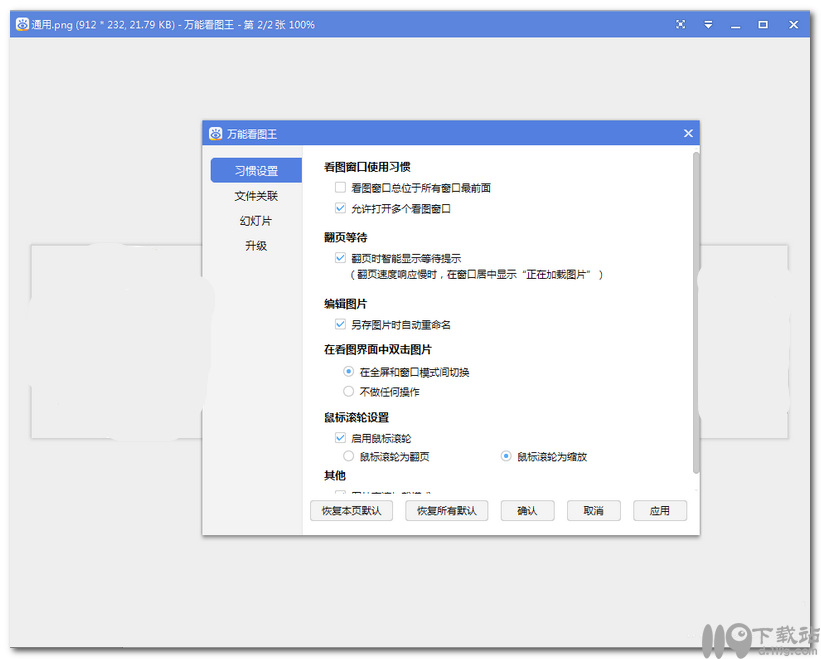Confirm settings with the 确认 button
Image resolution: width=821 pixels, height=659 pixels.
527,510
